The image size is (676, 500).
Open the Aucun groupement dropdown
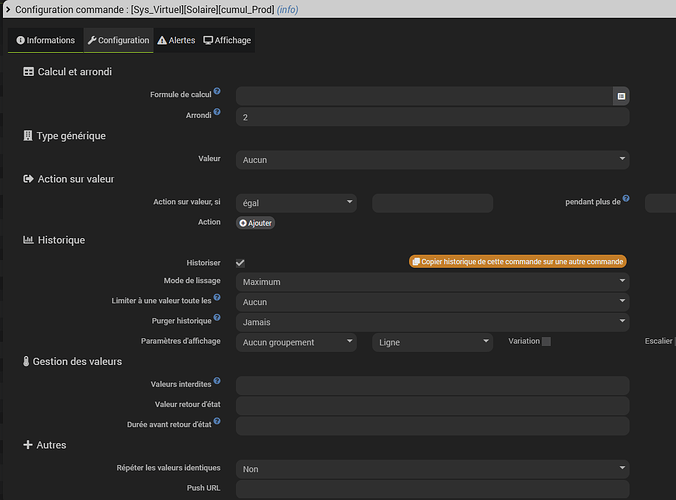(x=296, y=342)
